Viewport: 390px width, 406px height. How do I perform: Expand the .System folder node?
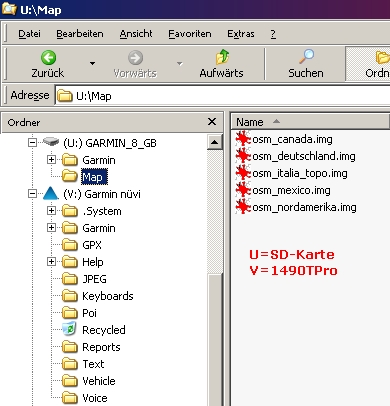pos(51,211)
